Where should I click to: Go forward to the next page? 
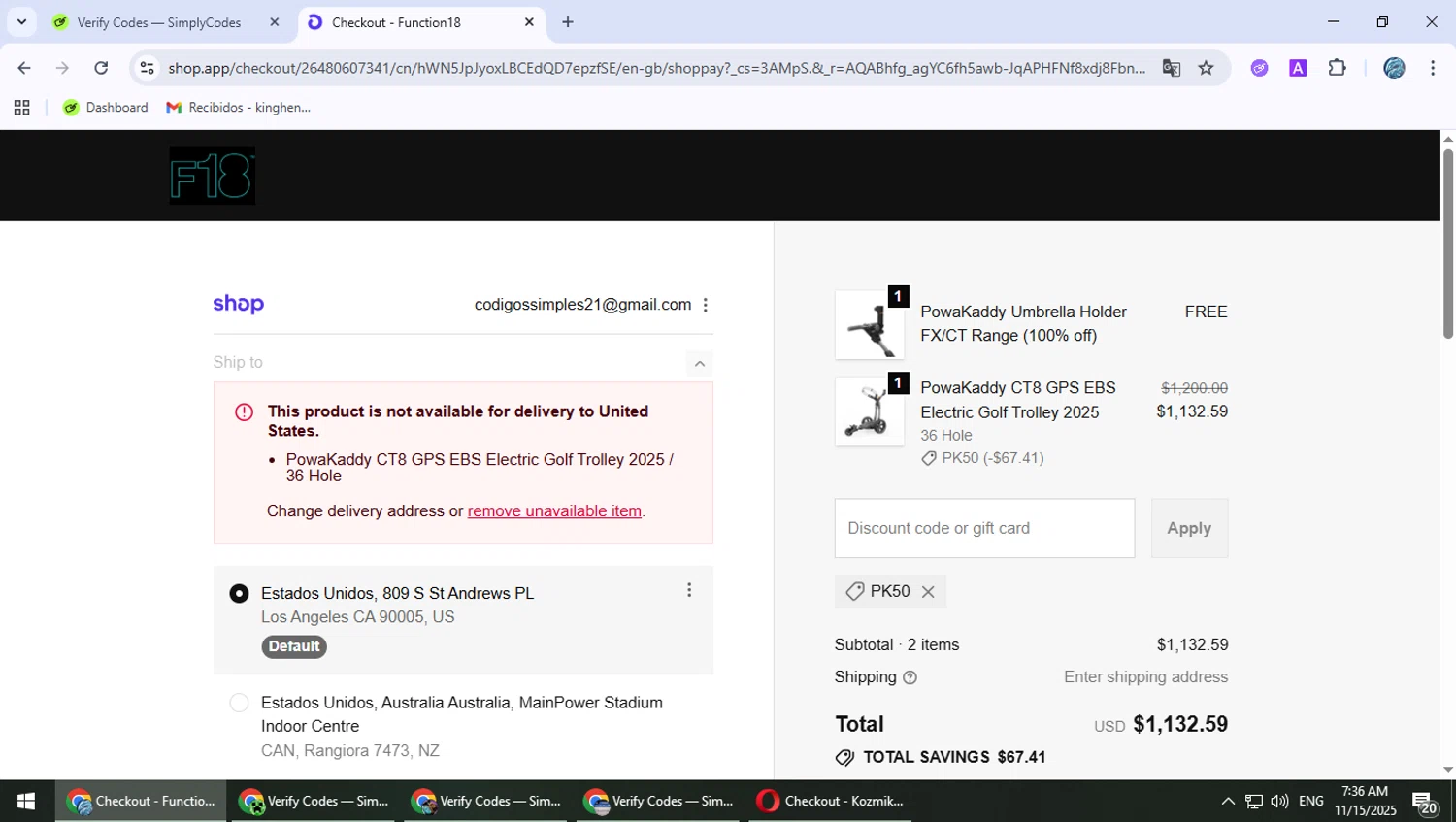coord(62,68)
